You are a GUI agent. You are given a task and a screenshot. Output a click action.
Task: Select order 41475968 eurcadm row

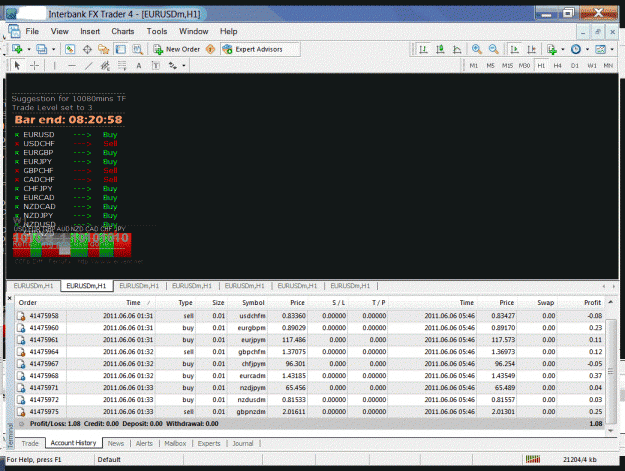click(x=310, y=376)
